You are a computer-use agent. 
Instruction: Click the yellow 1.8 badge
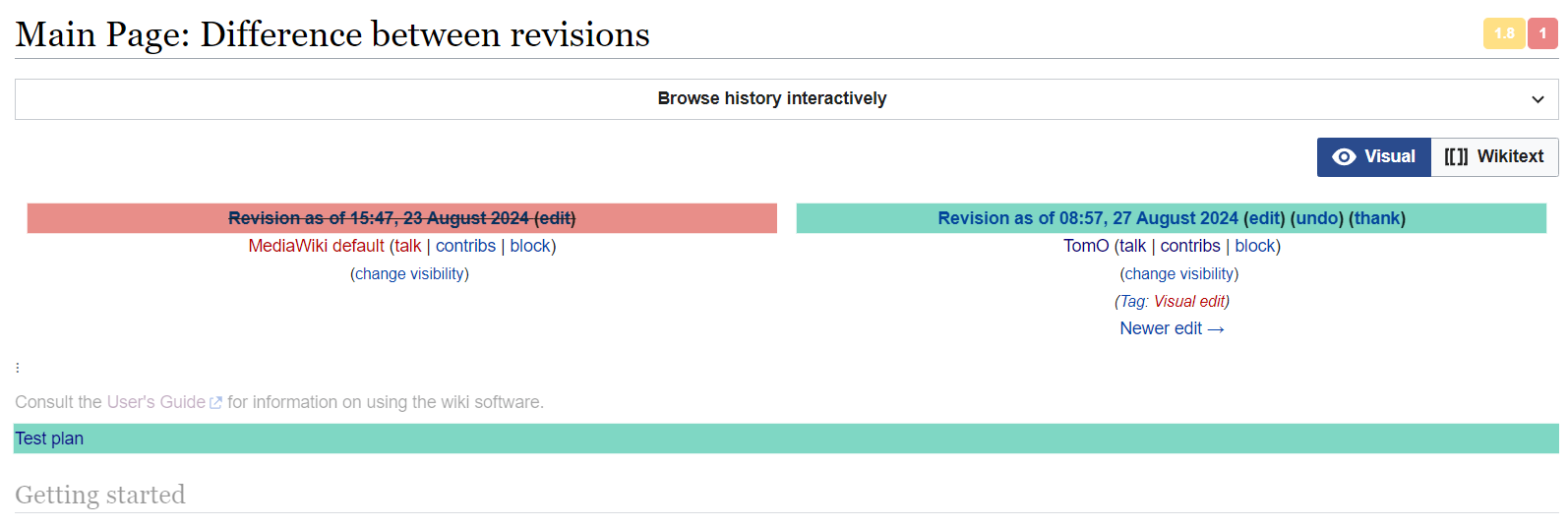(1503, 33)
